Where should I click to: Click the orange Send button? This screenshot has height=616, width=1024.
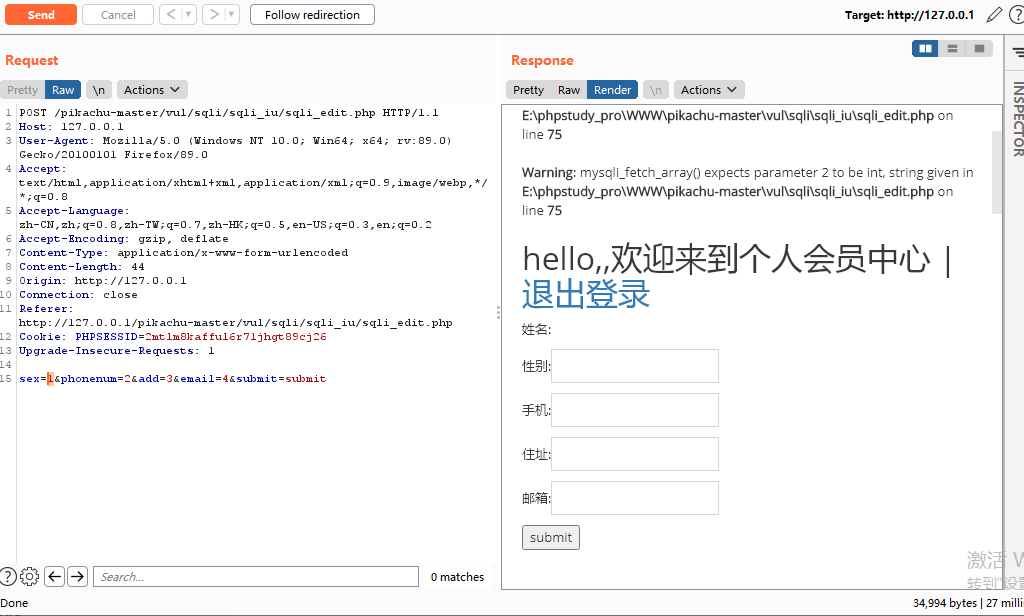[x=41, y=14]
